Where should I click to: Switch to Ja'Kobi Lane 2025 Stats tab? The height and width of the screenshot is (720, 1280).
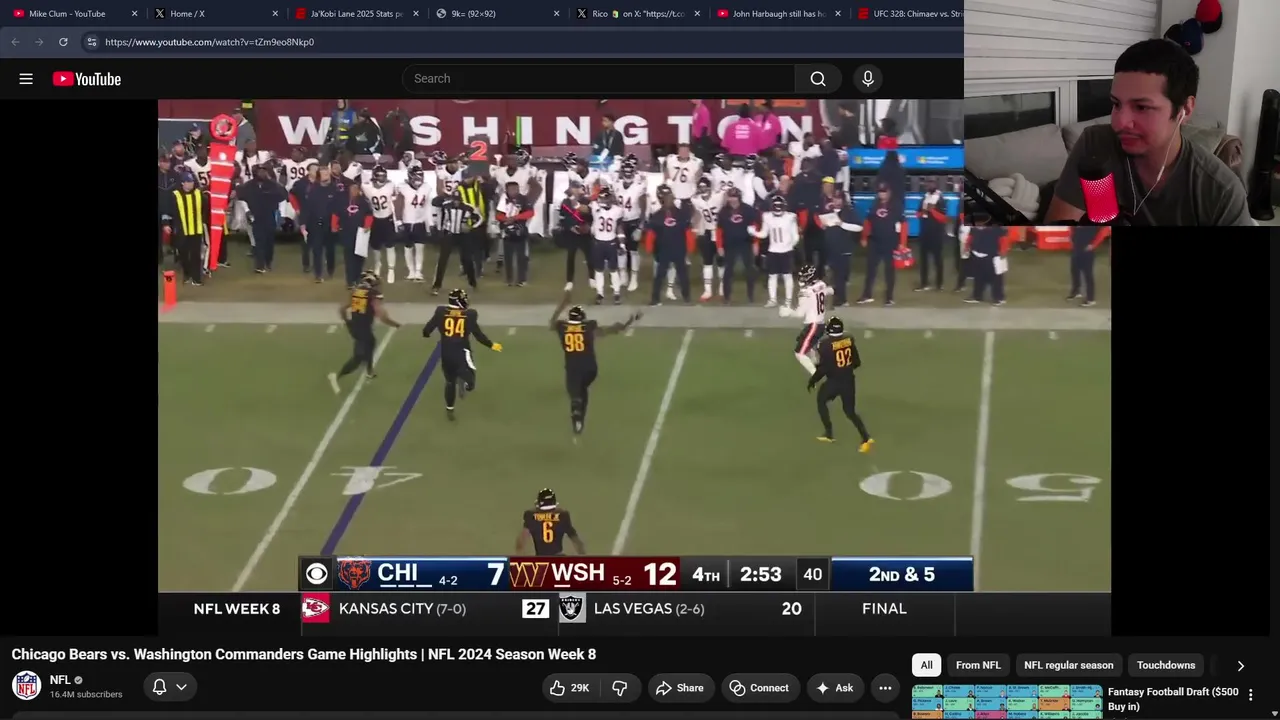[x=357, y=14]
